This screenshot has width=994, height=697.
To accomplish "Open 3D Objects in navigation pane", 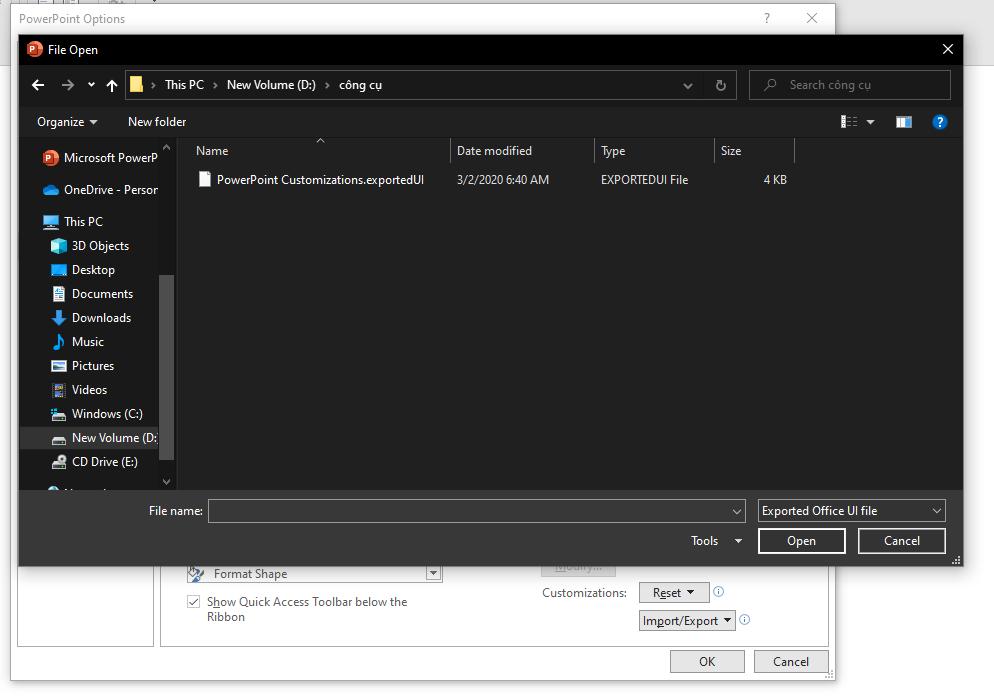I will [100, 246].
